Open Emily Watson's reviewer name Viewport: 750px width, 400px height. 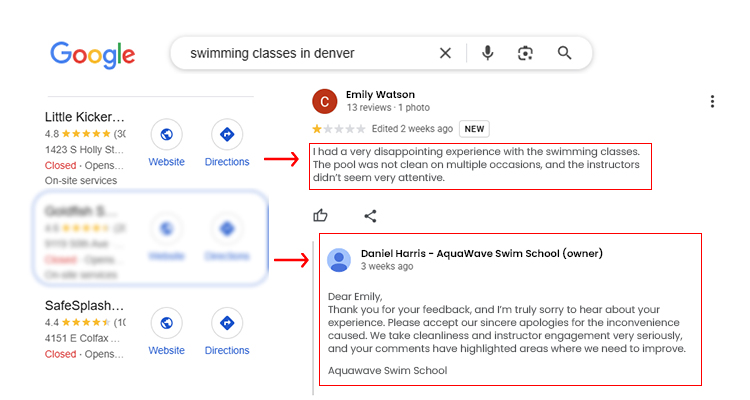(x=380, y=94)
